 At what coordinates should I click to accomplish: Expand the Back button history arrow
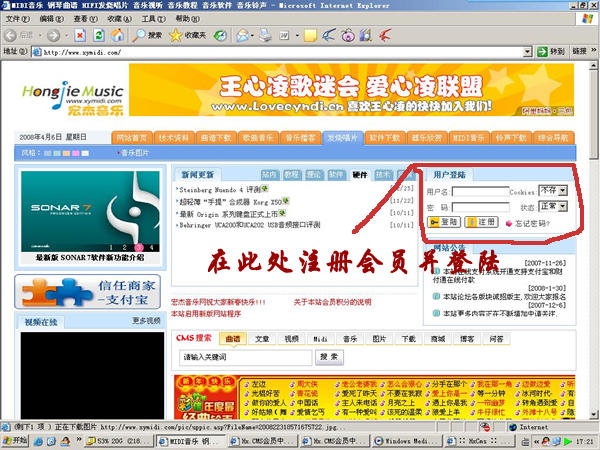(40, 36)
